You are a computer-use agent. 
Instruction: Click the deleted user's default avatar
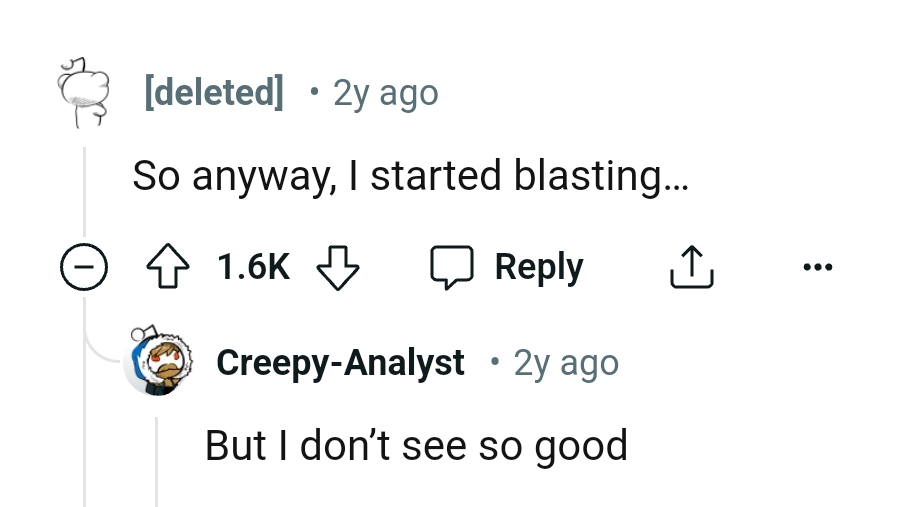[x=83, y=93]
